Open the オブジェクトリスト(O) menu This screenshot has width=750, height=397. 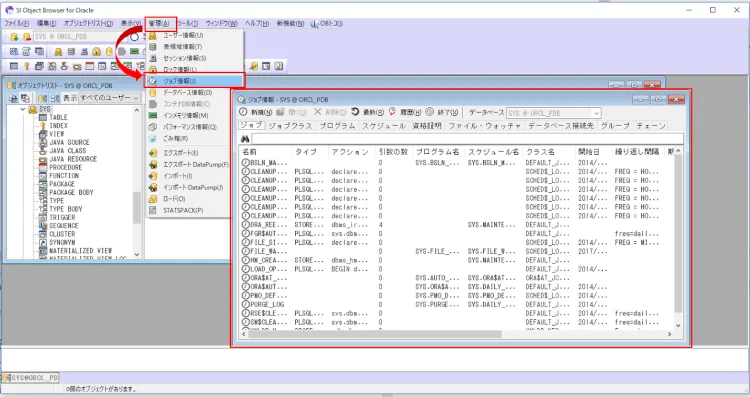click(88, 23)
